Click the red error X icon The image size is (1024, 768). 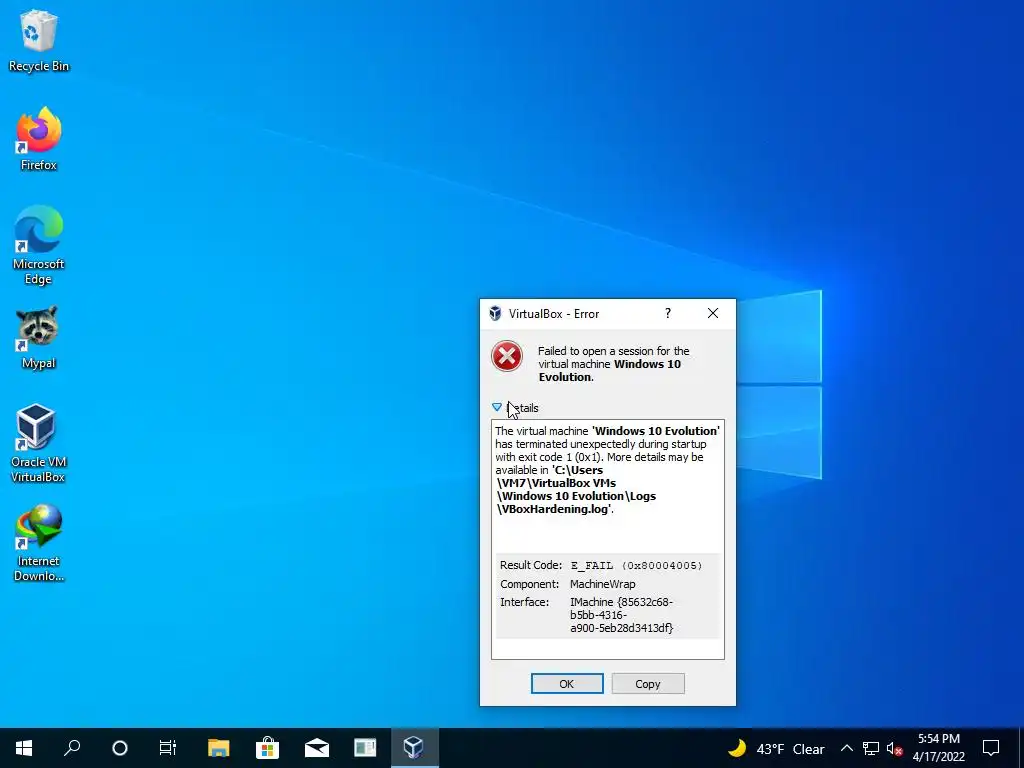507,357
